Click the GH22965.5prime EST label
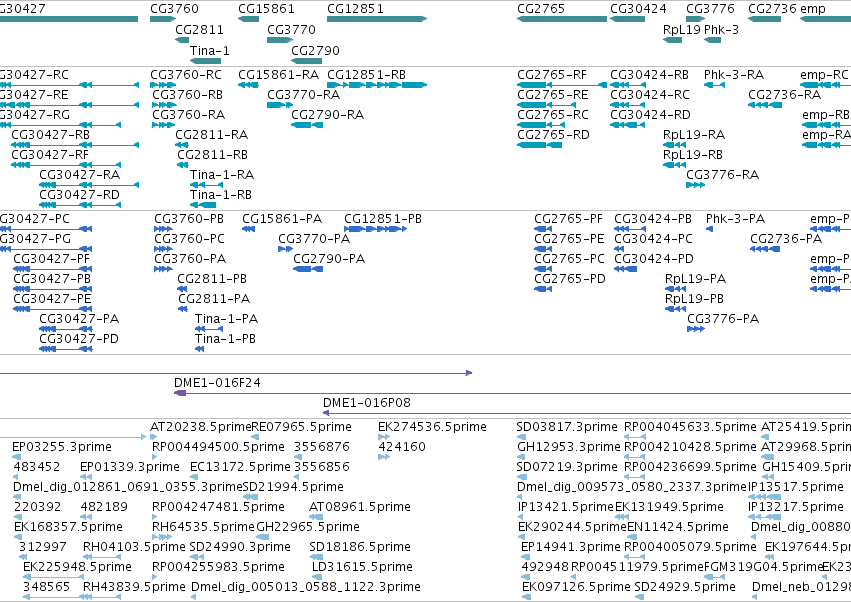 (308, 528)
